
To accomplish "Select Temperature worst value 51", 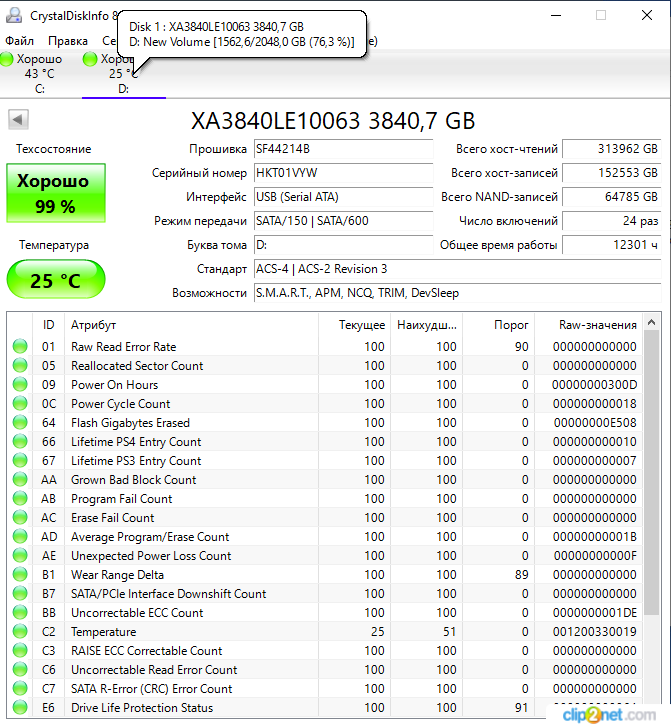I will click(x=450, y=632).
